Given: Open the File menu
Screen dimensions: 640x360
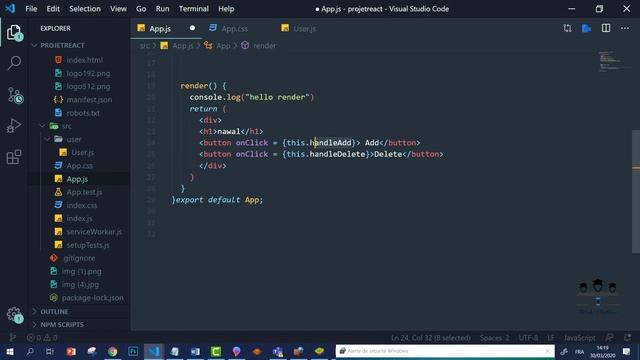Looking at the screenshot, I should (31, 9).
